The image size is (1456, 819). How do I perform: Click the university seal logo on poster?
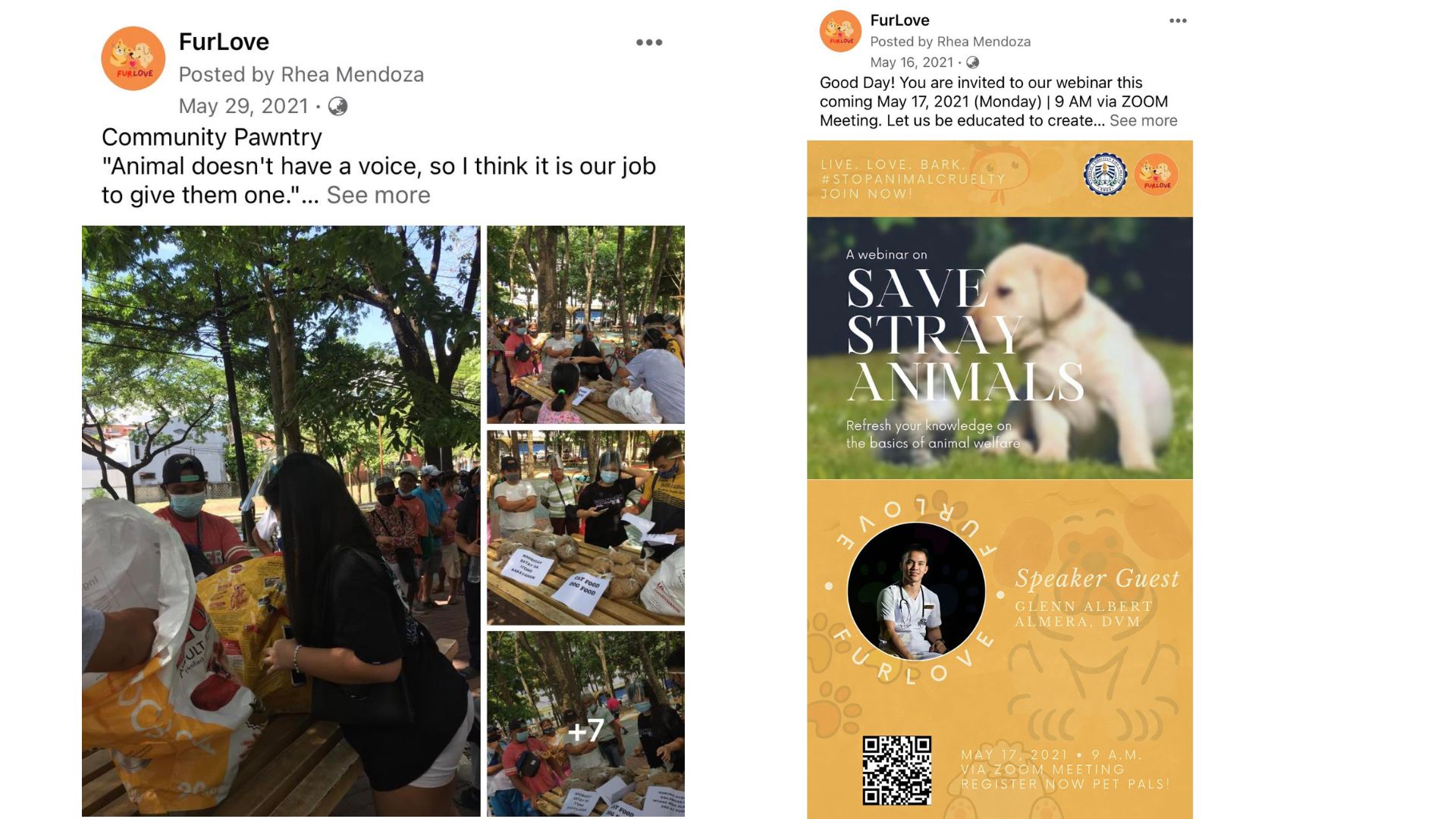click(1105, 174)
